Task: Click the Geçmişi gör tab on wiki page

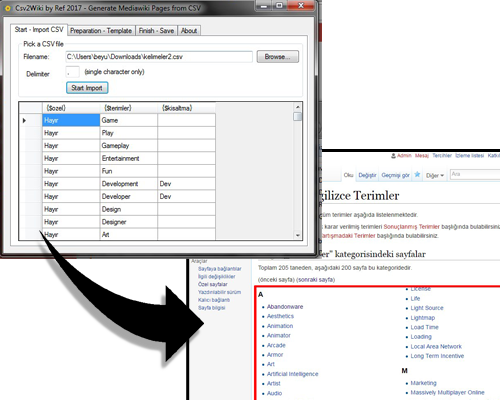Action: (395, 175)
